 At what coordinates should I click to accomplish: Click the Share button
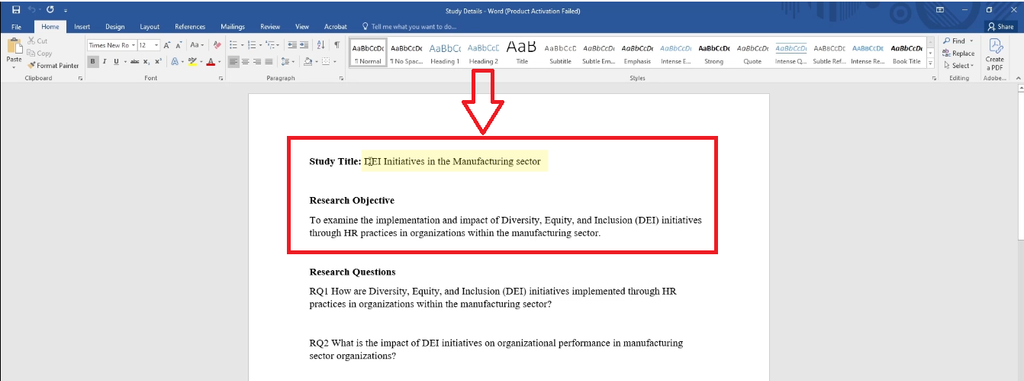[x=1001, y=27]
